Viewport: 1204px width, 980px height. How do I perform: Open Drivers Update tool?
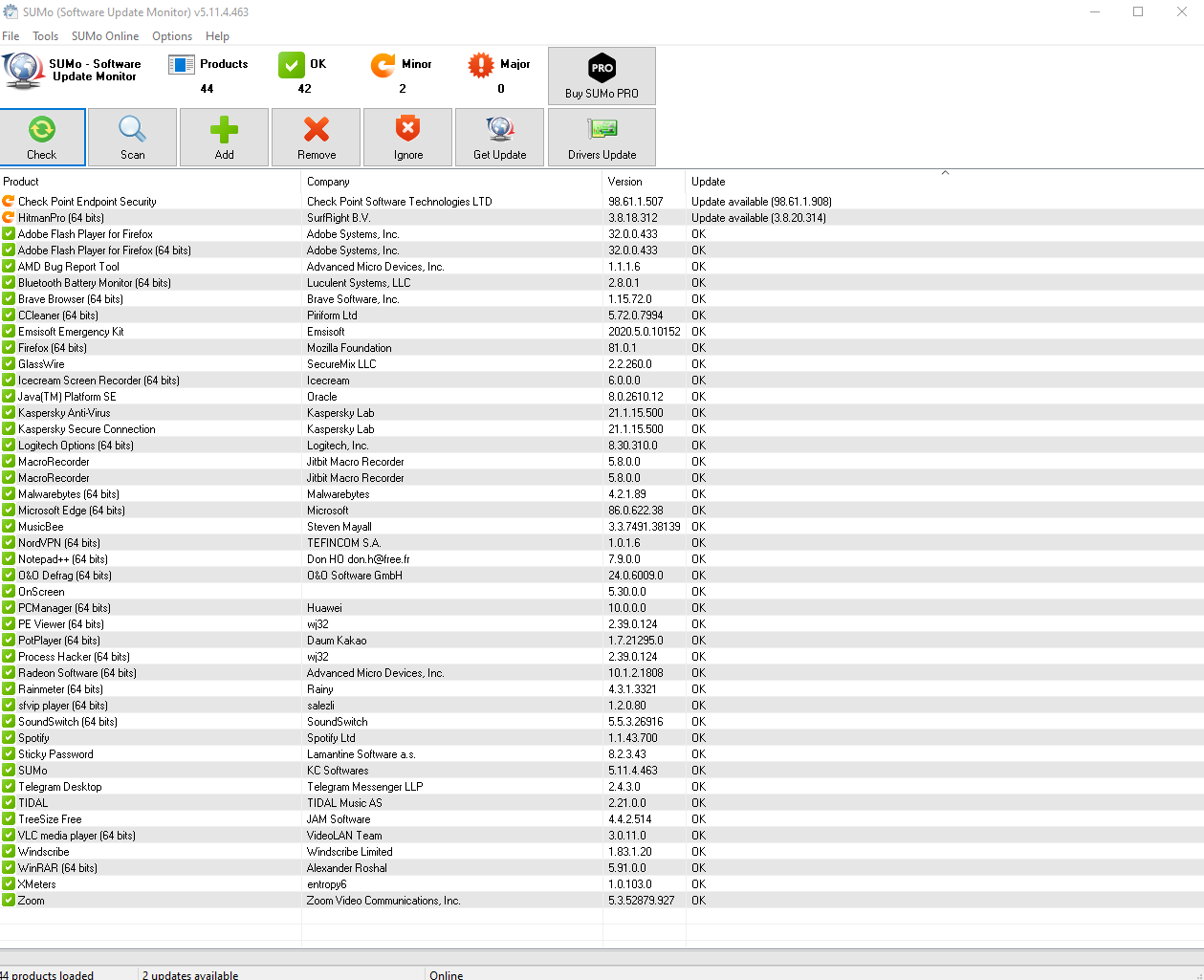point(602,137)
